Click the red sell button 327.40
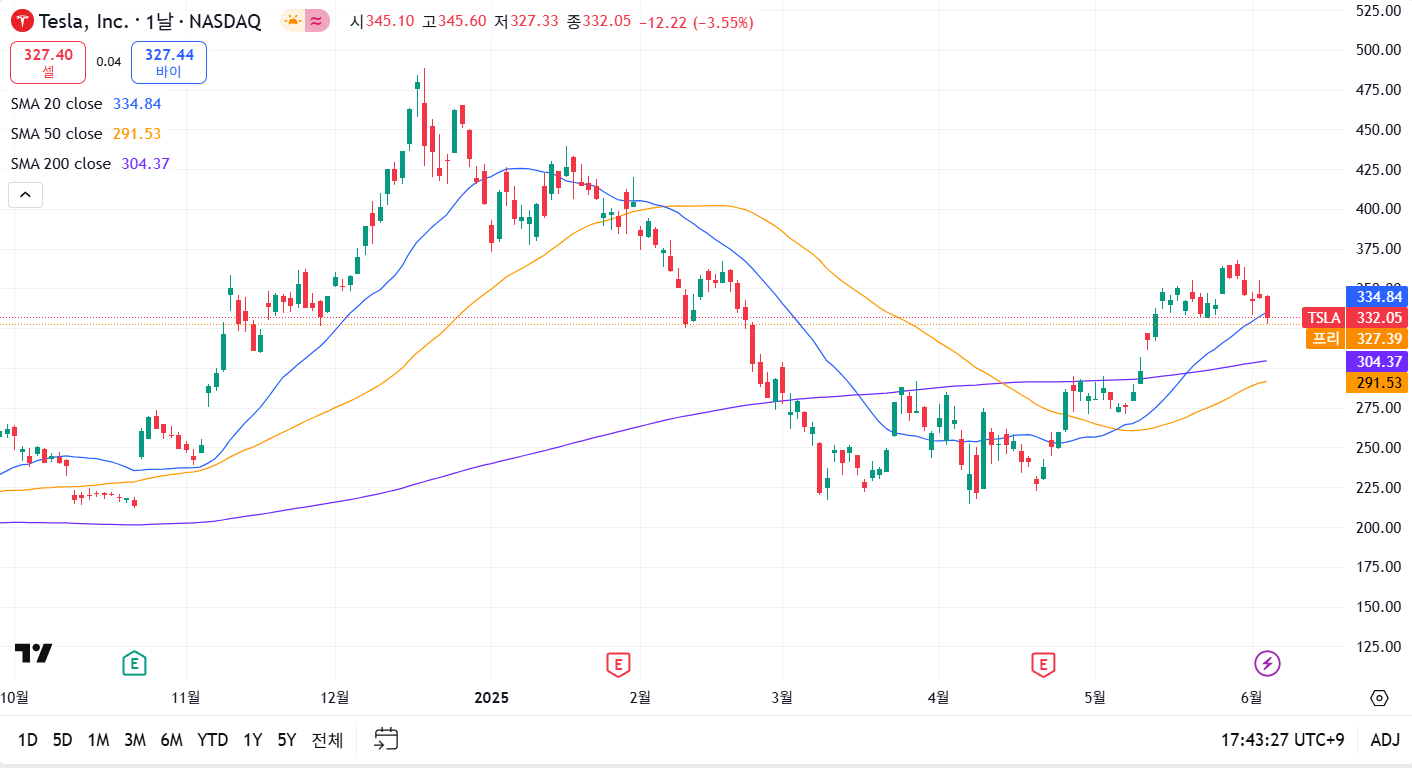 [48, 62]
